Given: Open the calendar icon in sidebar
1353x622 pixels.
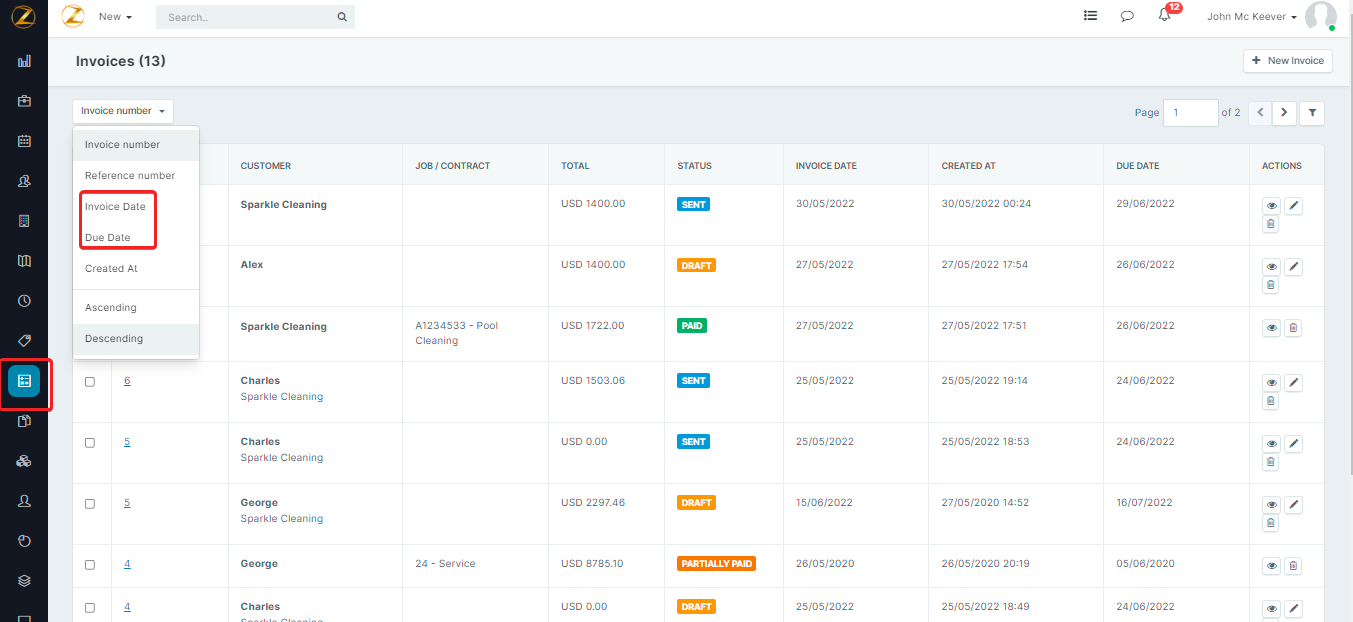Looking at the screenshot, I should [x=24, y=141].
